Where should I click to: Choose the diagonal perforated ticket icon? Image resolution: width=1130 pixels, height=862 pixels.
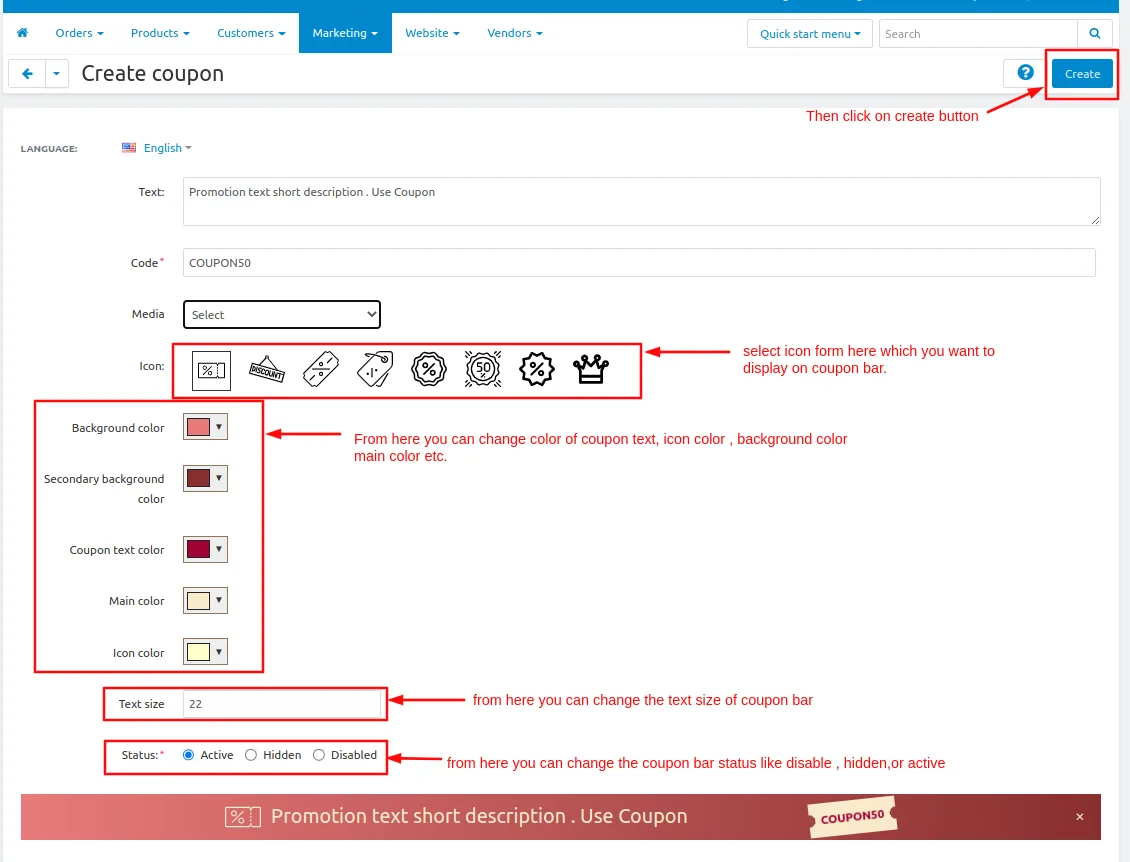click(x=321, y=370)
